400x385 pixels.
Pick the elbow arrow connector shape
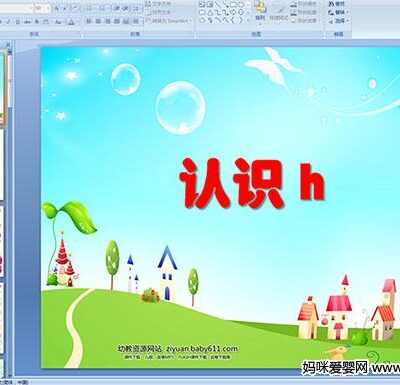pos(226,12)
